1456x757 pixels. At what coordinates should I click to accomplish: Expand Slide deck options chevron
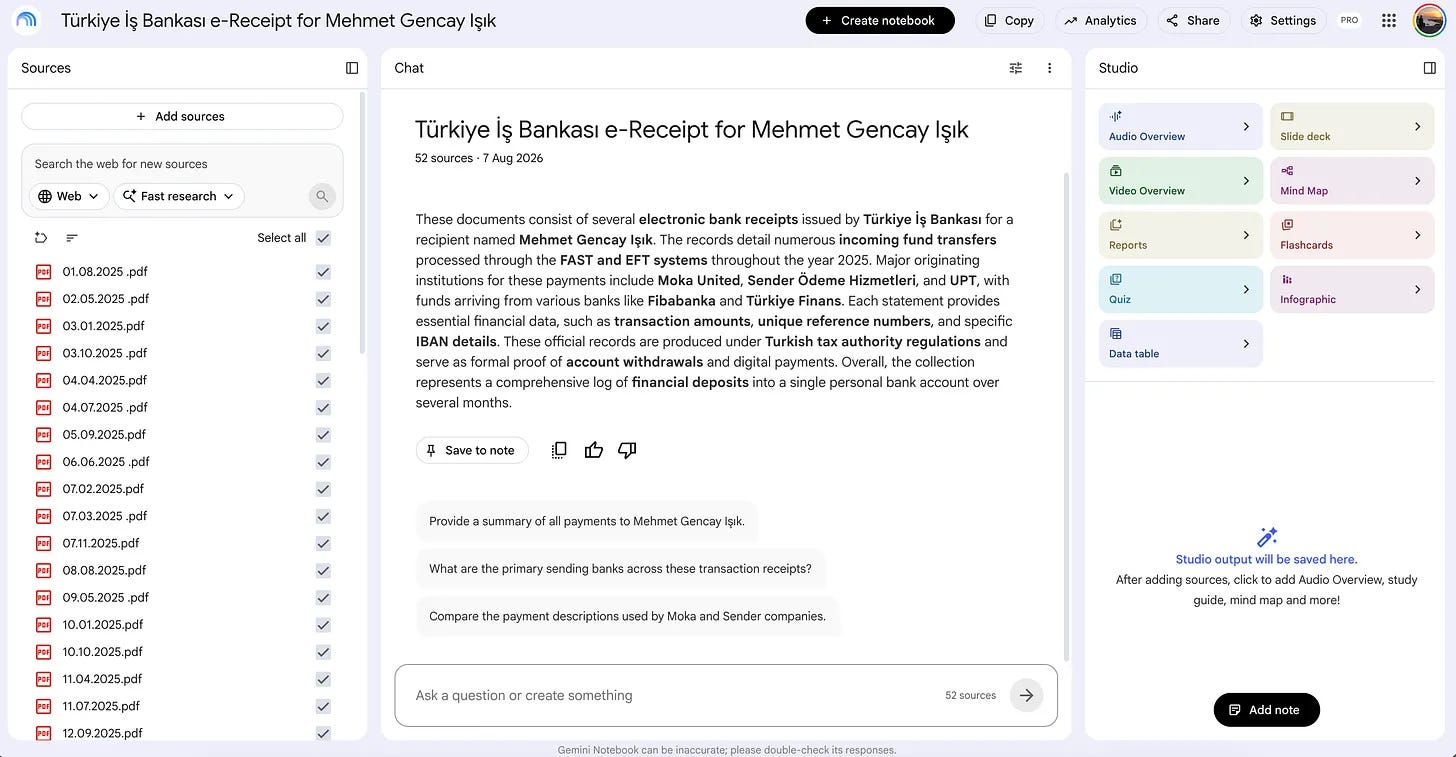click(1418, 126)
